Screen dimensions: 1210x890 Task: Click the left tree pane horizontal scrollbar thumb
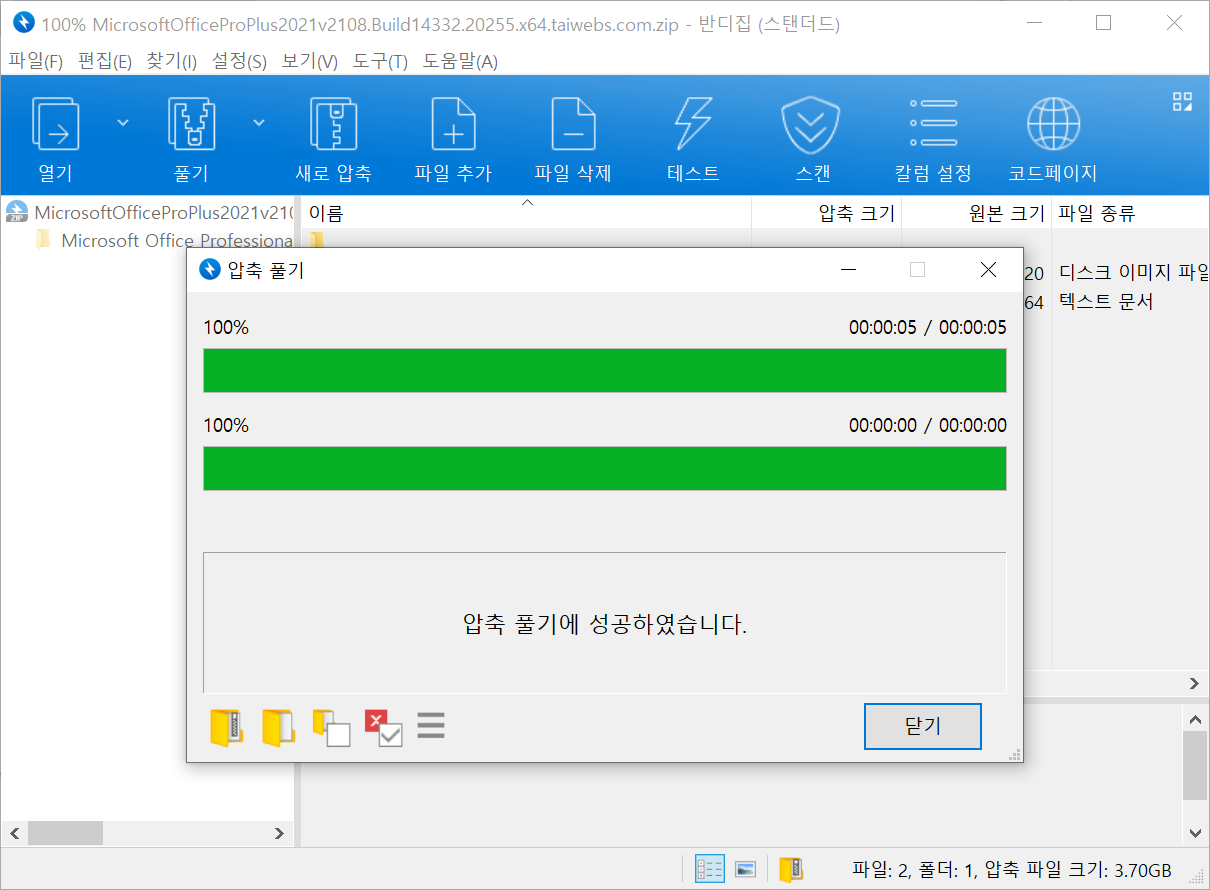[65, 833]
